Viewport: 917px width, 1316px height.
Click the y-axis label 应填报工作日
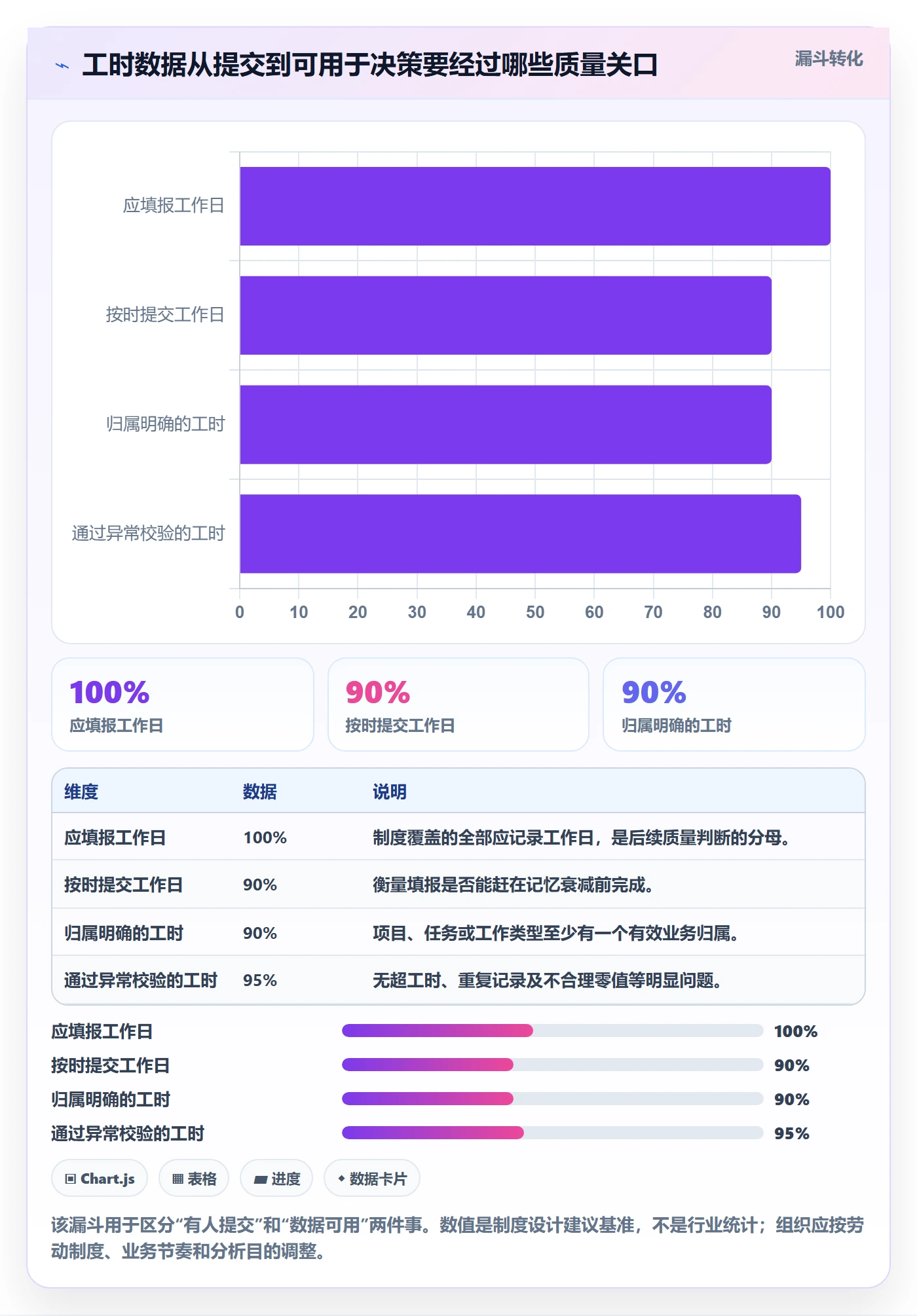[174, 206]
